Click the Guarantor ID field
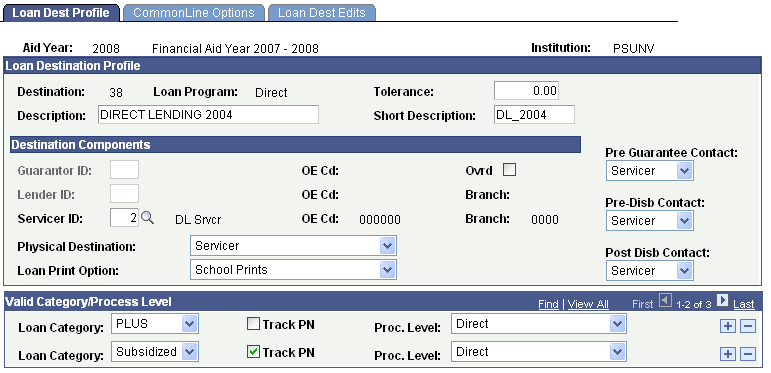 [124, 170]
